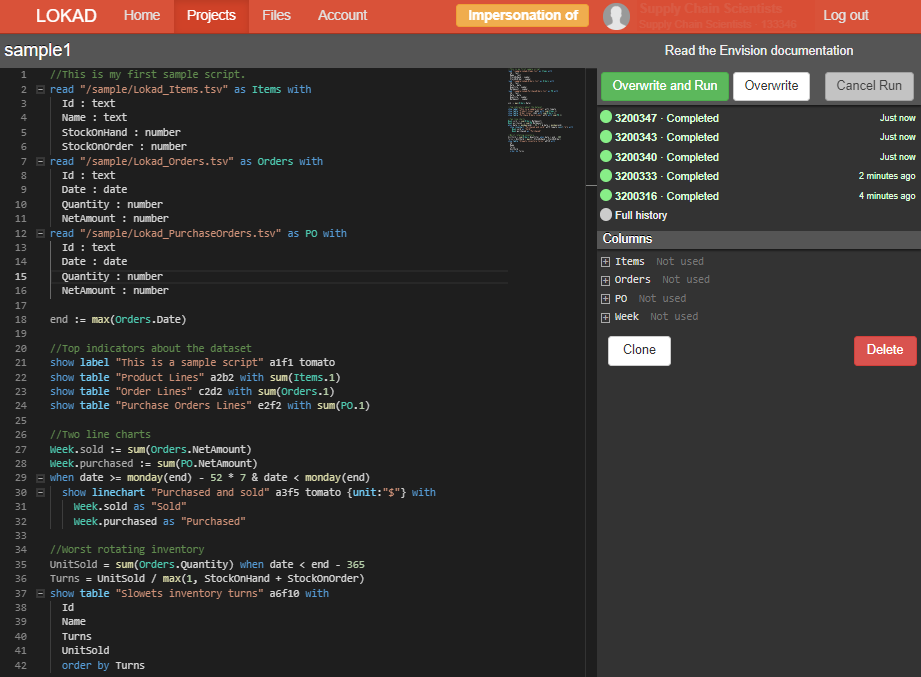Click the white Overwrite button
Screen dimensions: 921x677
pyautogui.click(x=771, y=86)
